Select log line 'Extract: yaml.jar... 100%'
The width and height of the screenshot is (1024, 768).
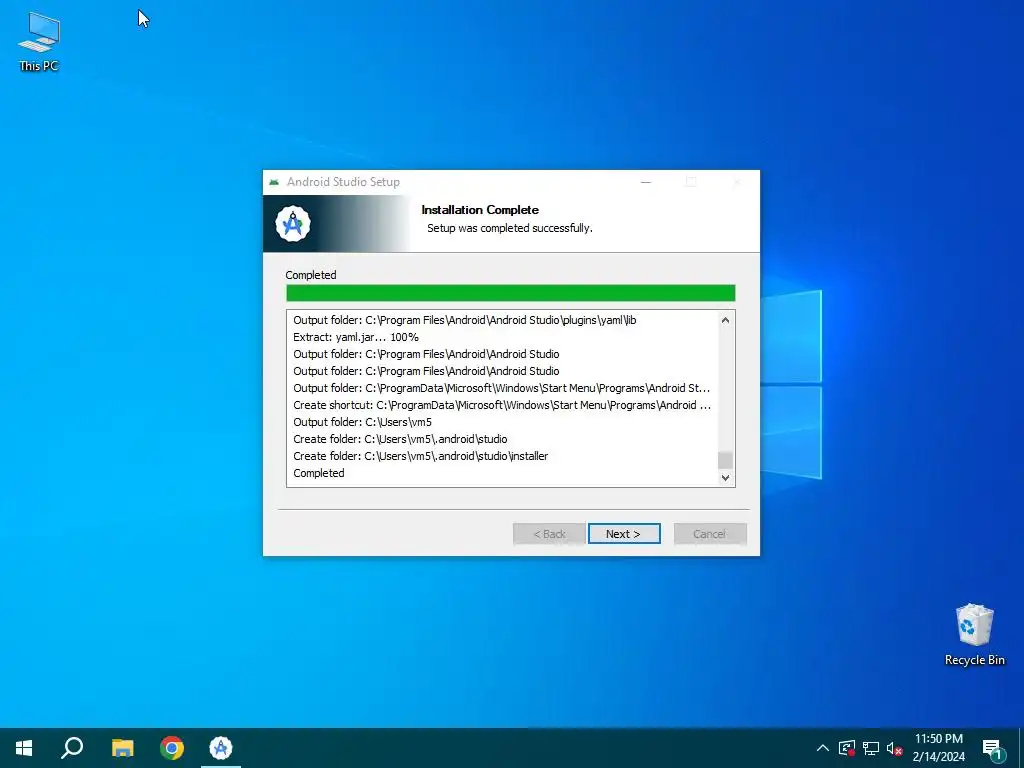[x=356, y=337]
